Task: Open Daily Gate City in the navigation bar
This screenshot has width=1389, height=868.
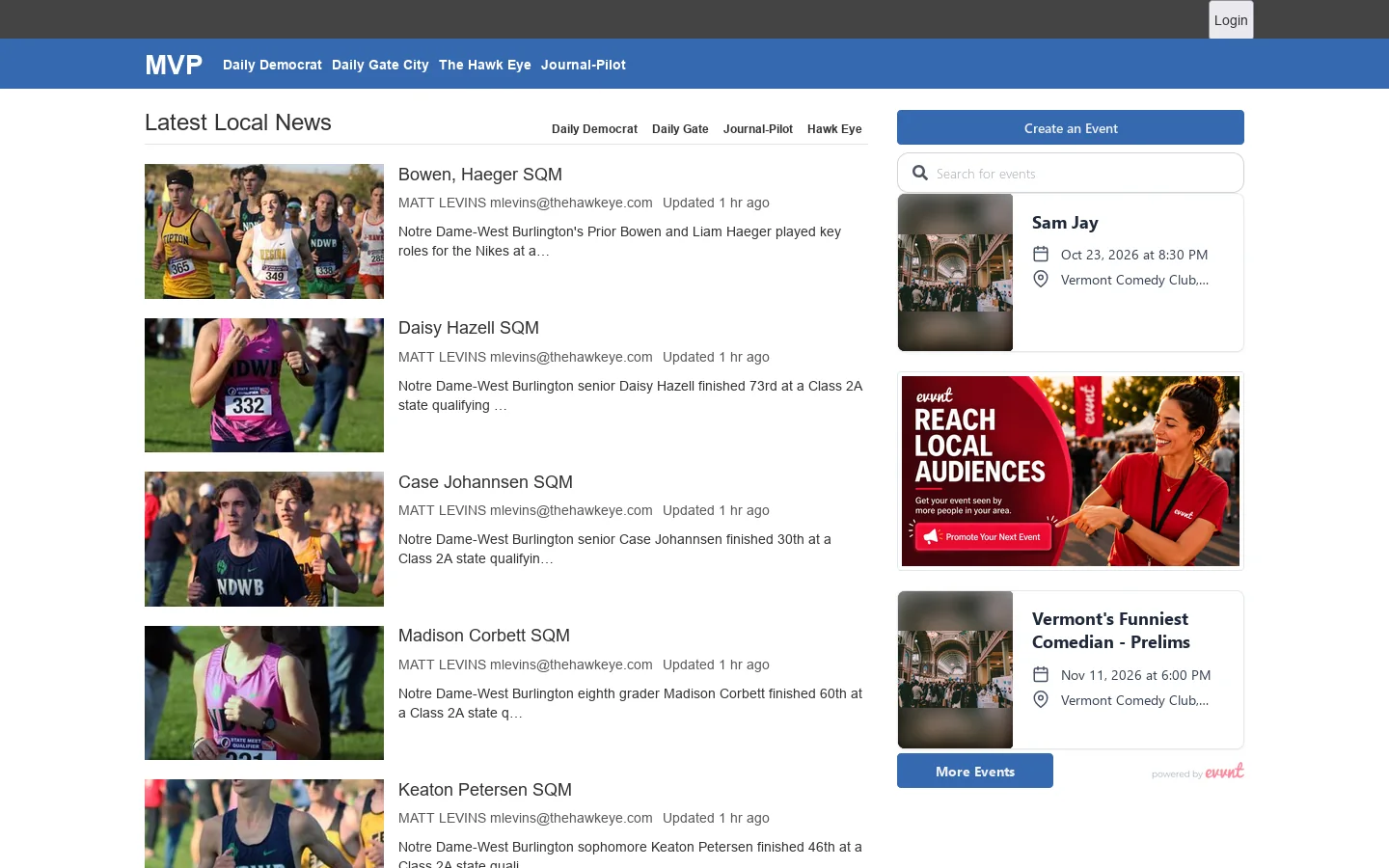Action: pyautogui.click(x=380, y=65)
